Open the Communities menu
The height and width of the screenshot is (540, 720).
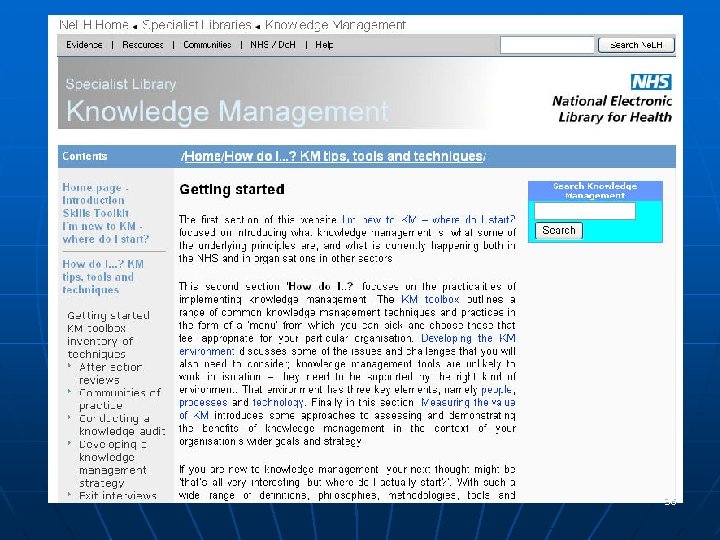coord(207,45)
